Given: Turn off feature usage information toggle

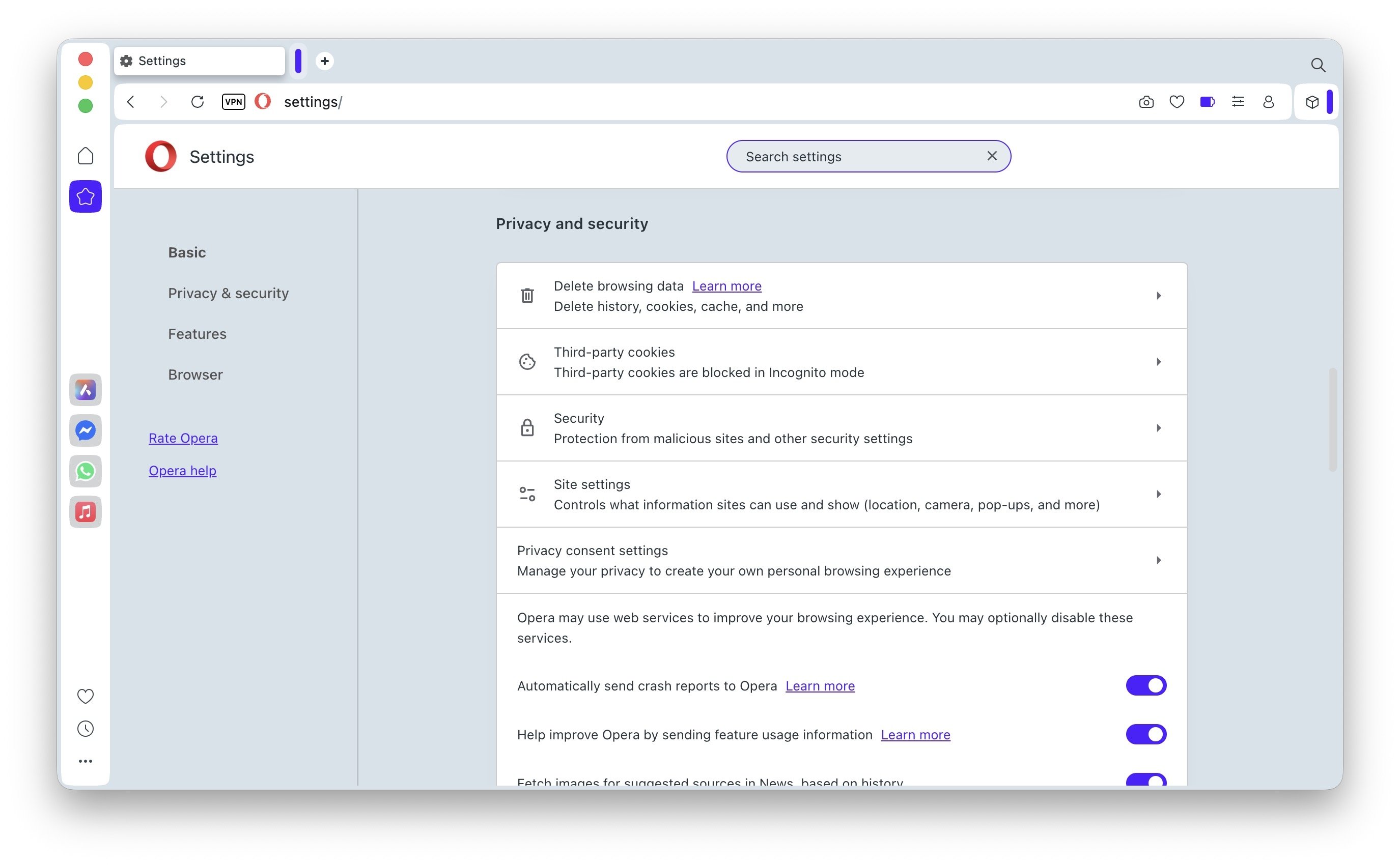Looking at the screenshot, I should point(1145,734).
